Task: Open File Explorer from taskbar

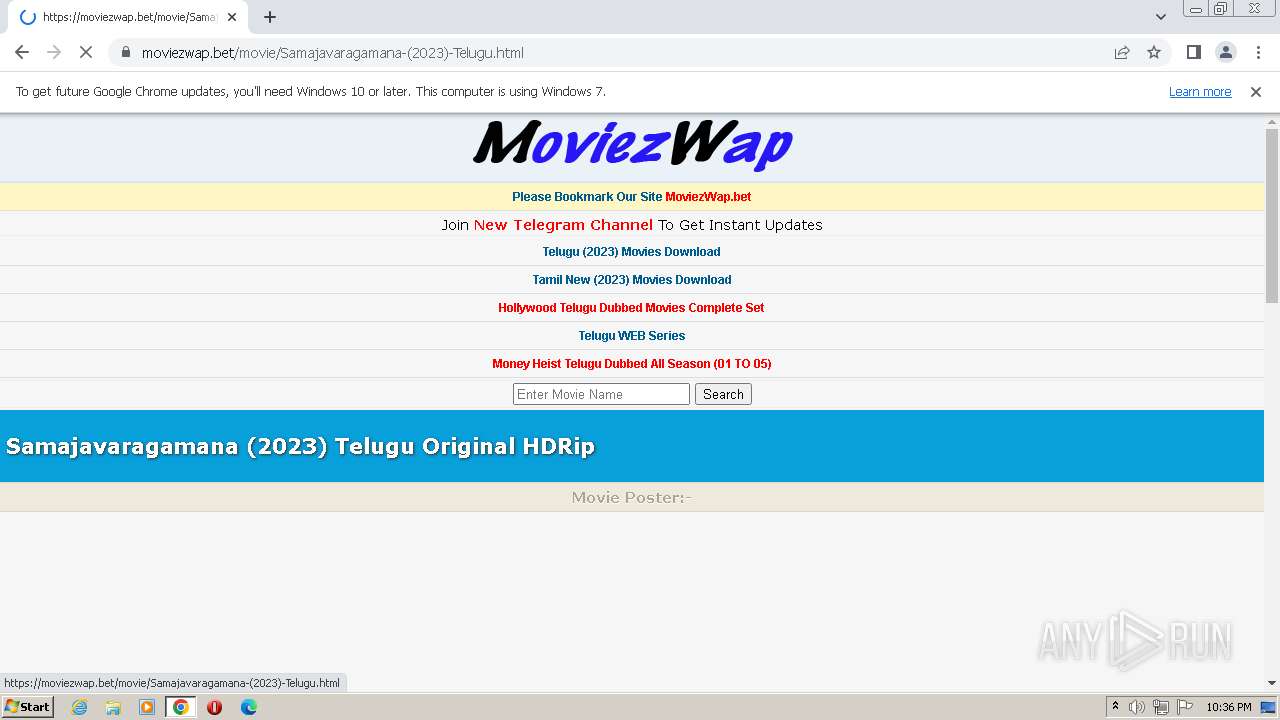Action: (113, 707)
